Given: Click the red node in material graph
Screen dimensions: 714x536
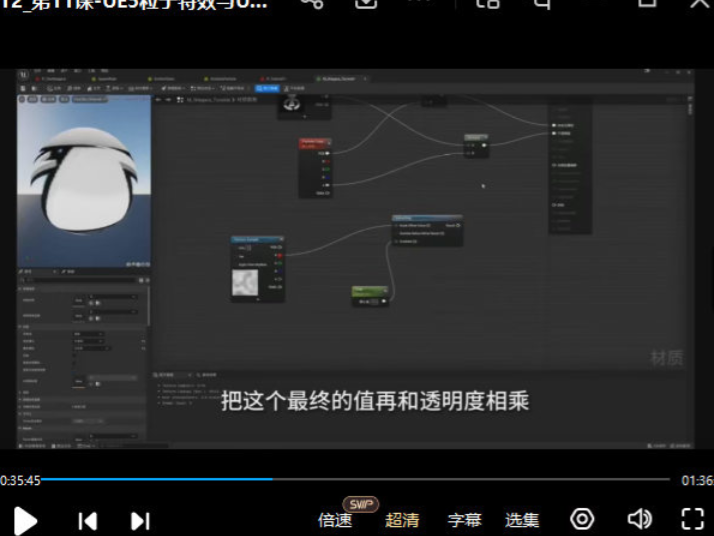Looking at the screenshot, I should 314,143.
